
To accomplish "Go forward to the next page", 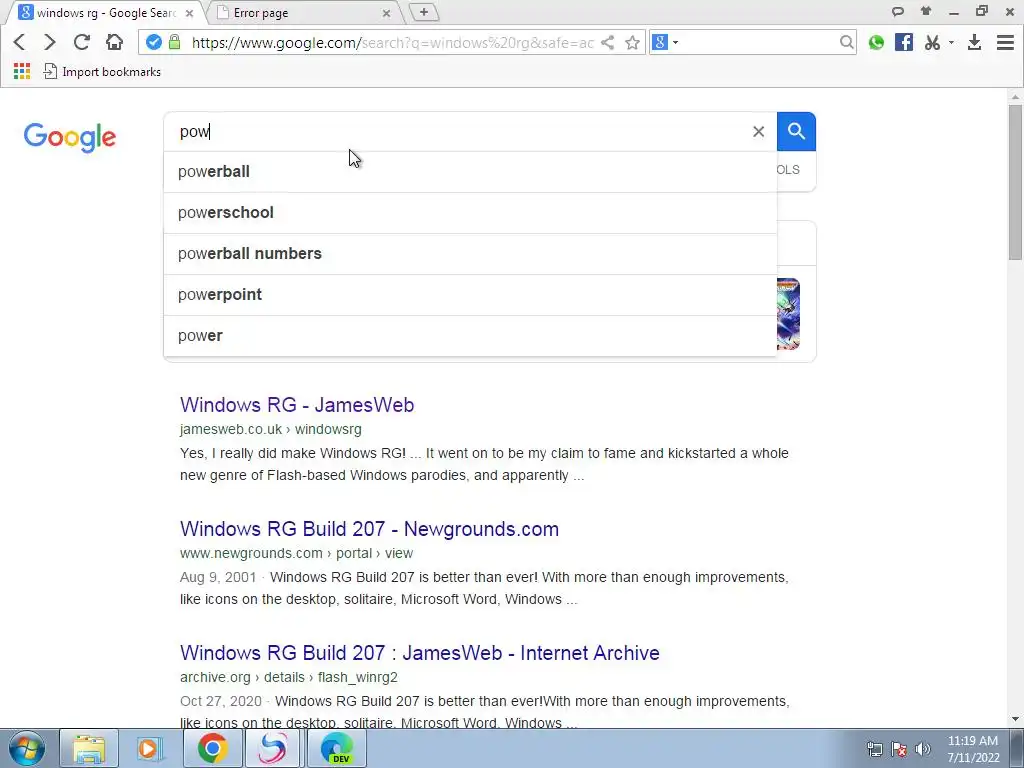I will tap(50, 42).
